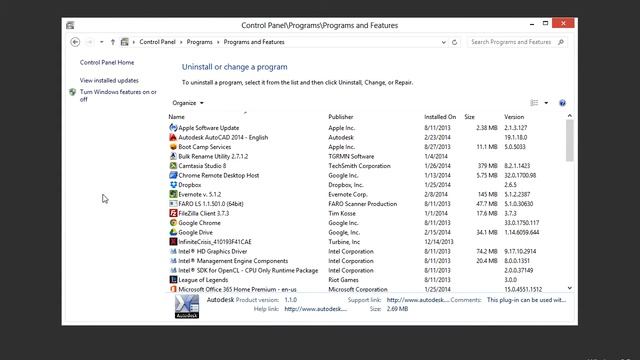Click the Boot Camp Services icon
This screenshot has height=360, width=640.
click(x=173, y=147)
